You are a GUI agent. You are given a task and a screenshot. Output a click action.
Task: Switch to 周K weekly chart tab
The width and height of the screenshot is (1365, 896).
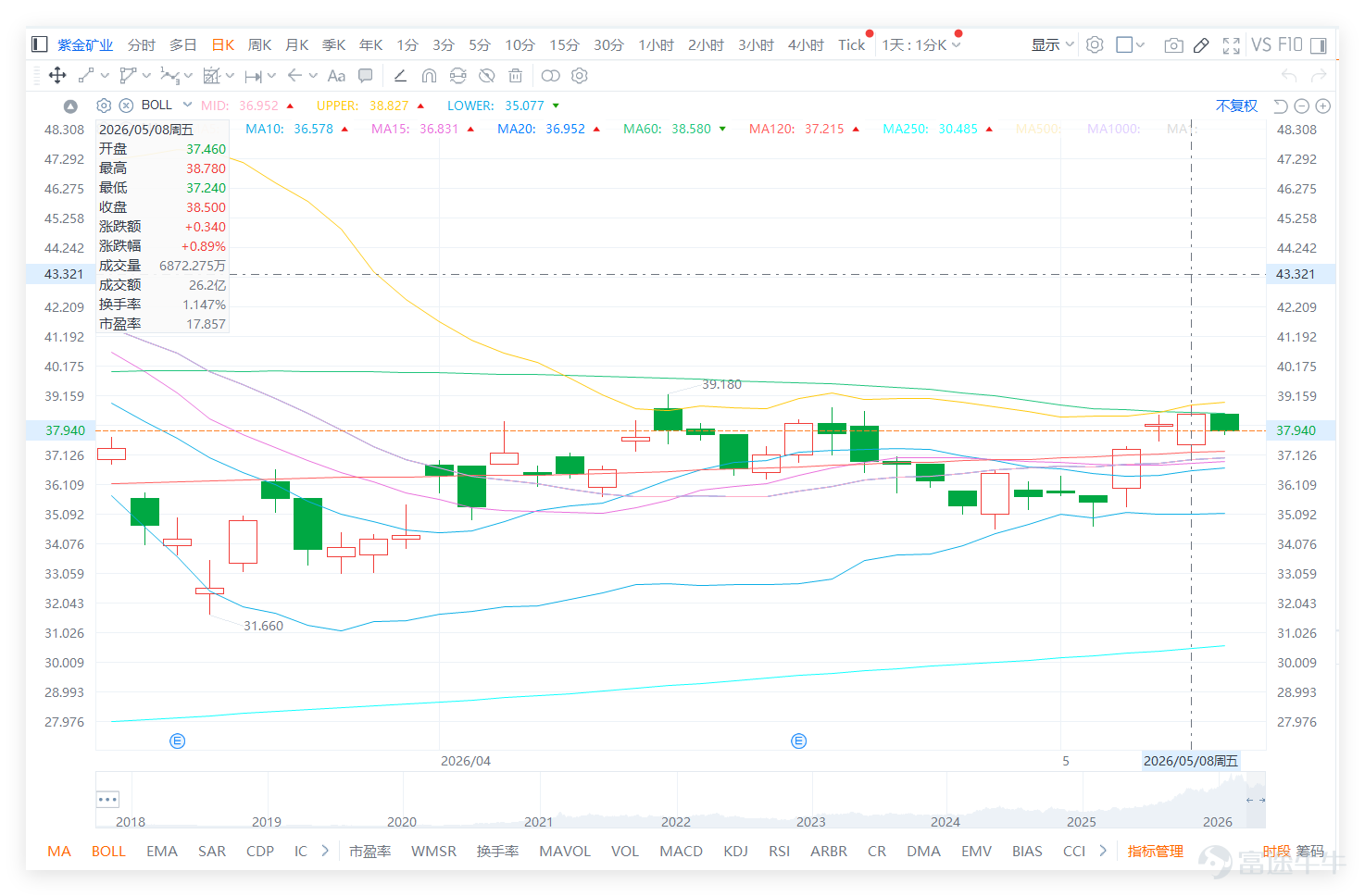(x=260, y=44)
